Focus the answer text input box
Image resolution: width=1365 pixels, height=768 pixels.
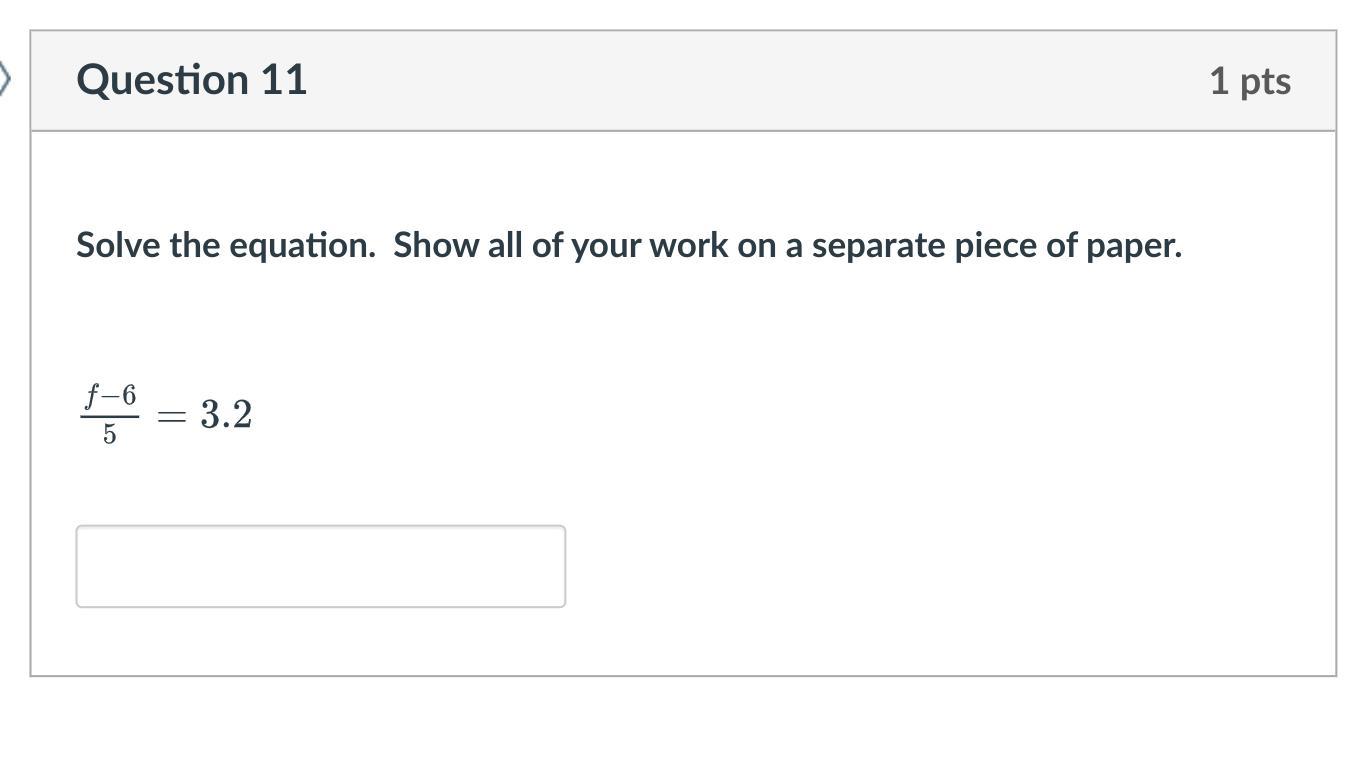pyautogui.click(x=320, y=566)
